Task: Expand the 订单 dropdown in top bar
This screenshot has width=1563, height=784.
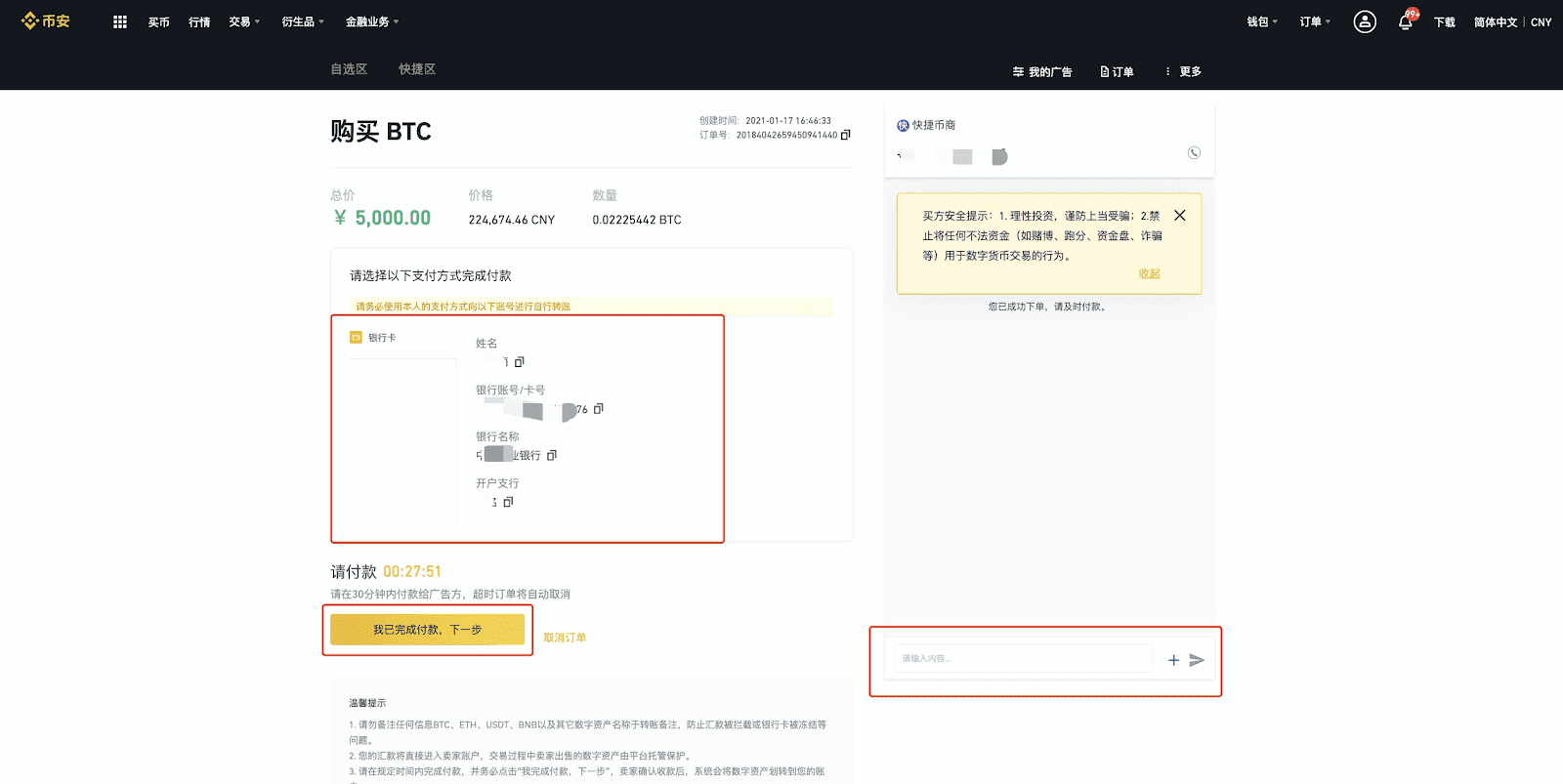Action: 1315,21
